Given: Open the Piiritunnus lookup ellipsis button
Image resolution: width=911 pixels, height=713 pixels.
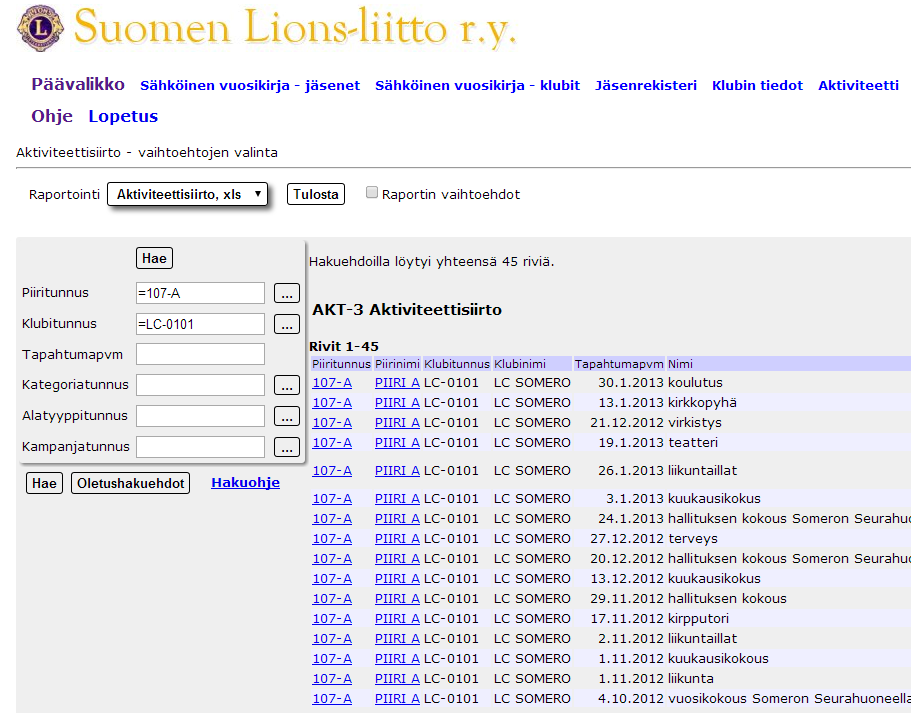Looking at the screenshot, I should click(x=287, y=293).
